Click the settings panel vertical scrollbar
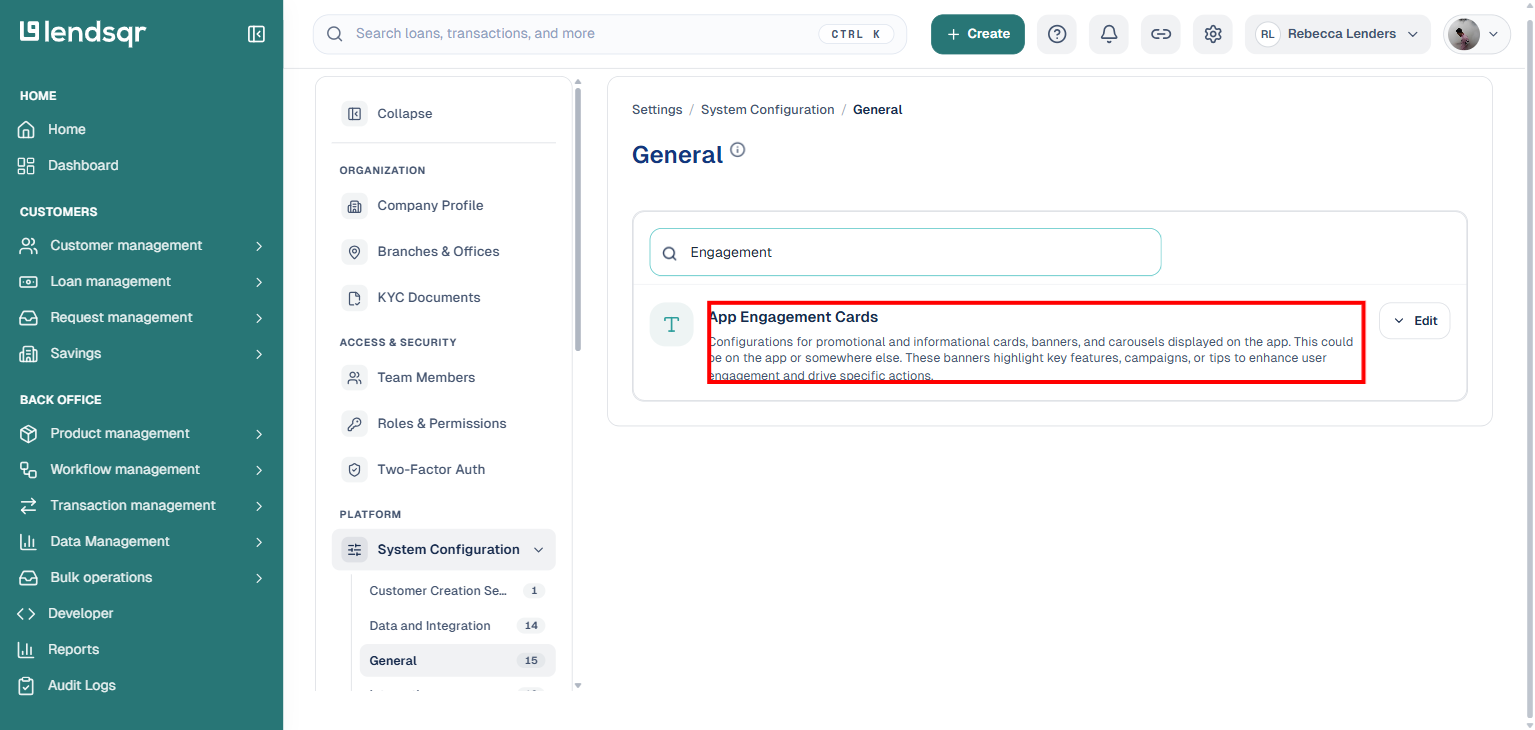 click(x=578, y=220)
